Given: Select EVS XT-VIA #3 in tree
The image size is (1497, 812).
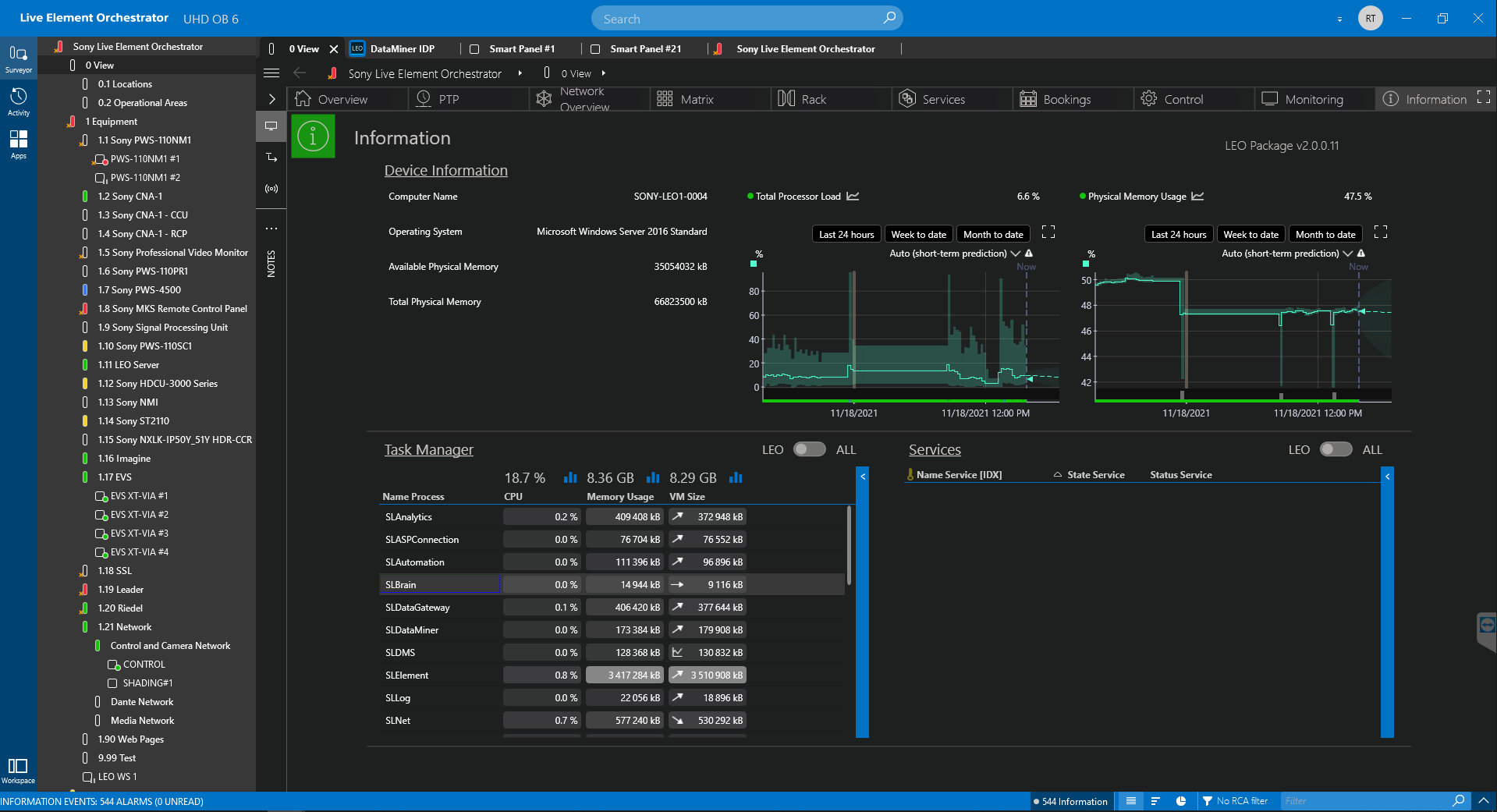Looking at the screenshot, I should pos(139,534).
